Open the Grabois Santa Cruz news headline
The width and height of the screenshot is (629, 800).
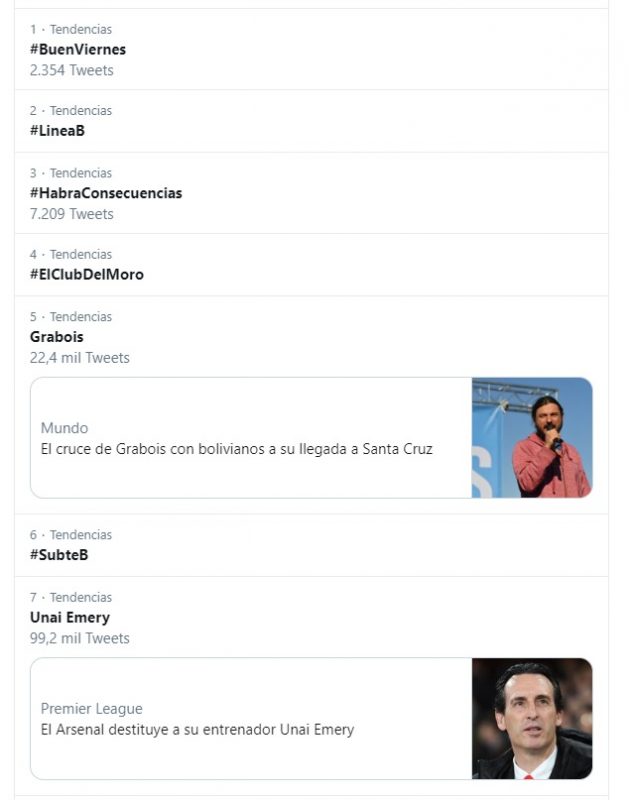click(x=237, y=449)
